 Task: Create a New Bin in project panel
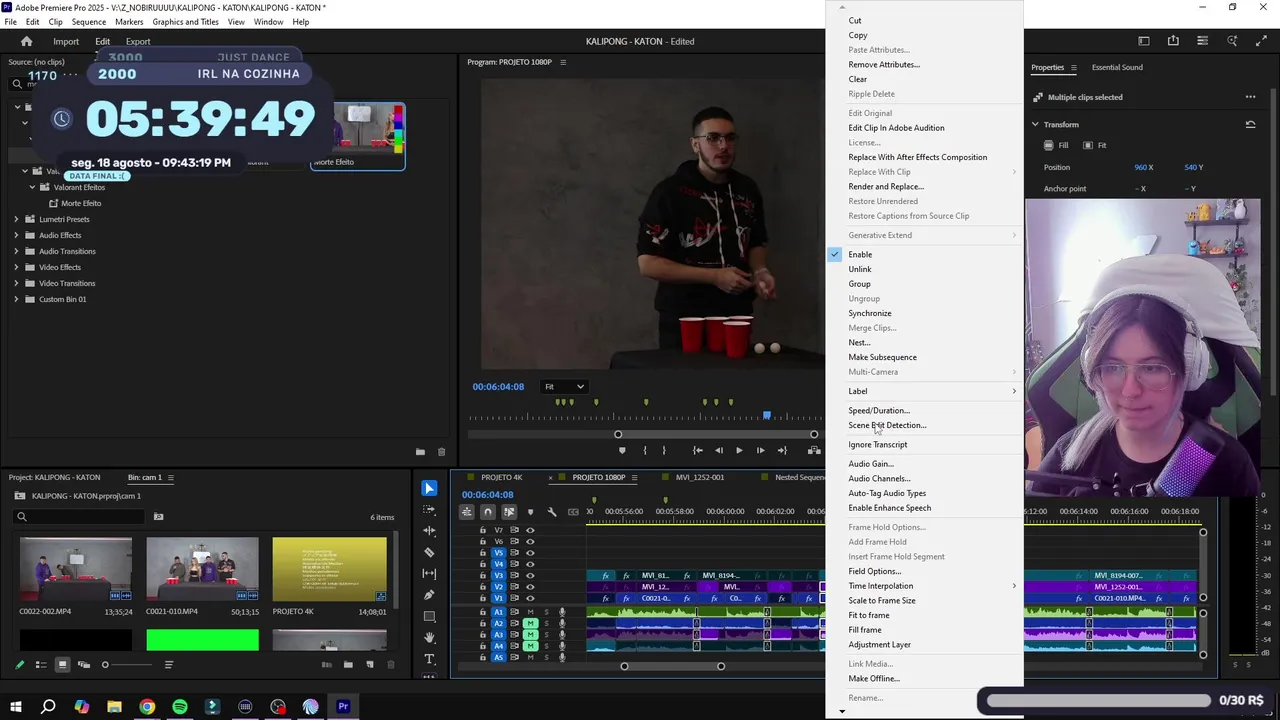tap(348, 665)
